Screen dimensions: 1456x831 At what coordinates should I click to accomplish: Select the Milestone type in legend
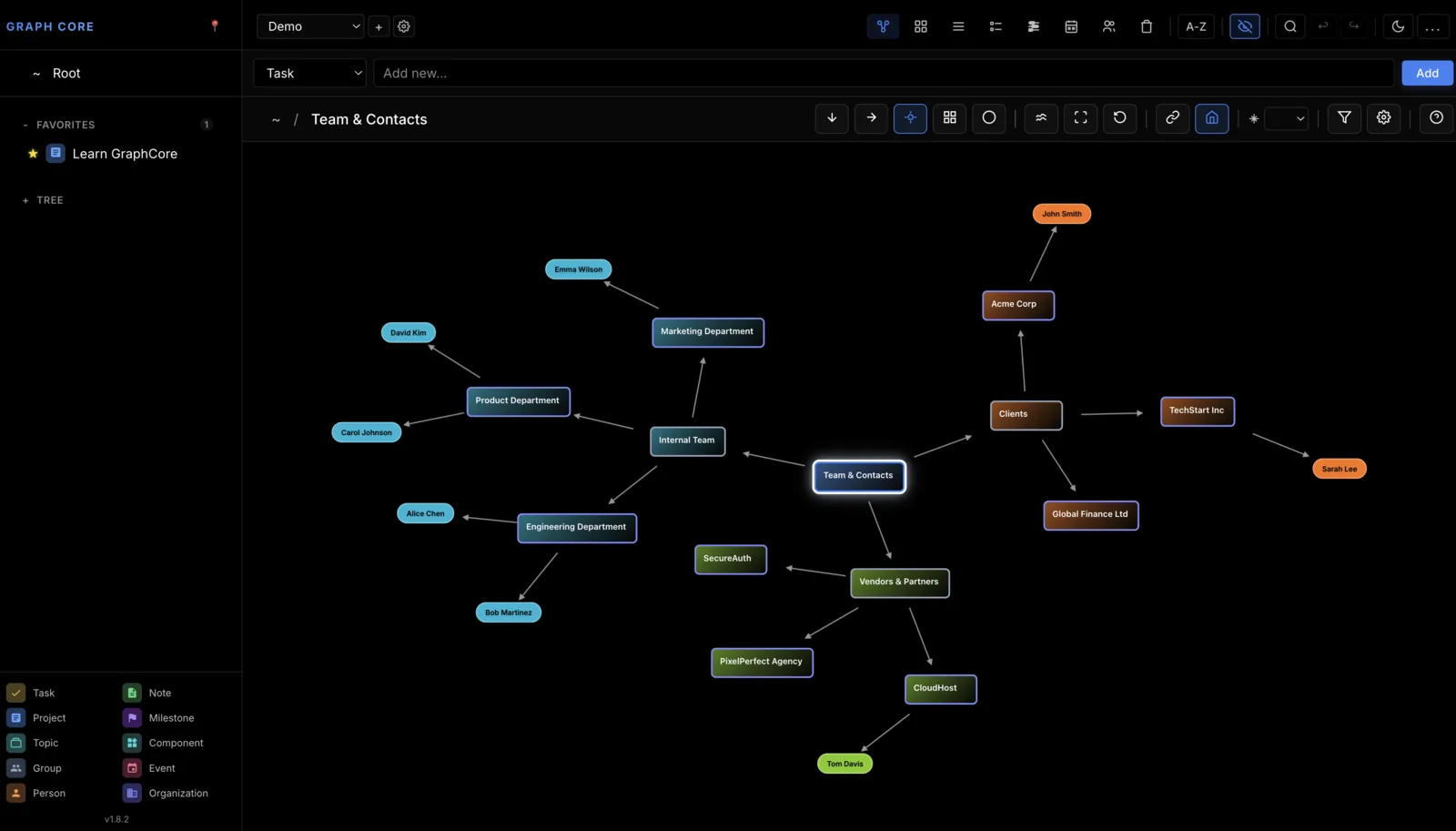click(158, 718)
